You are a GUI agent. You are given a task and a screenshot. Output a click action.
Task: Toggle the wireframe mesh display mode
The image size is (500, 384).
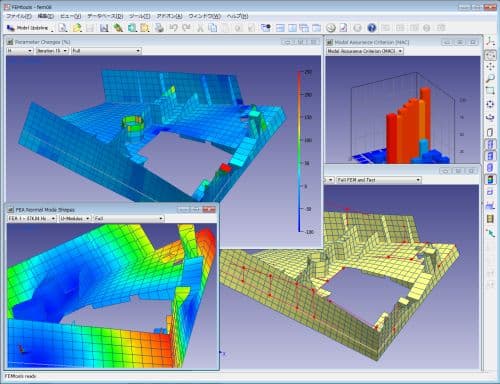[x=490, y=144]
